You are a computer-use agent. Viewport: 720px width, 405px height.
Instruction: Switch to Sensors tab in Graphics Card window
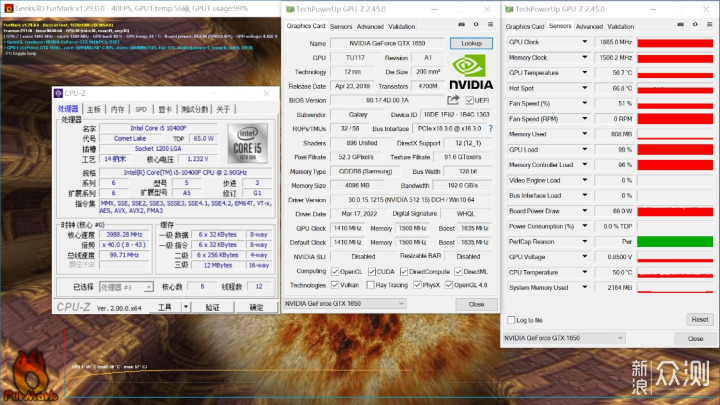point(341,27)
